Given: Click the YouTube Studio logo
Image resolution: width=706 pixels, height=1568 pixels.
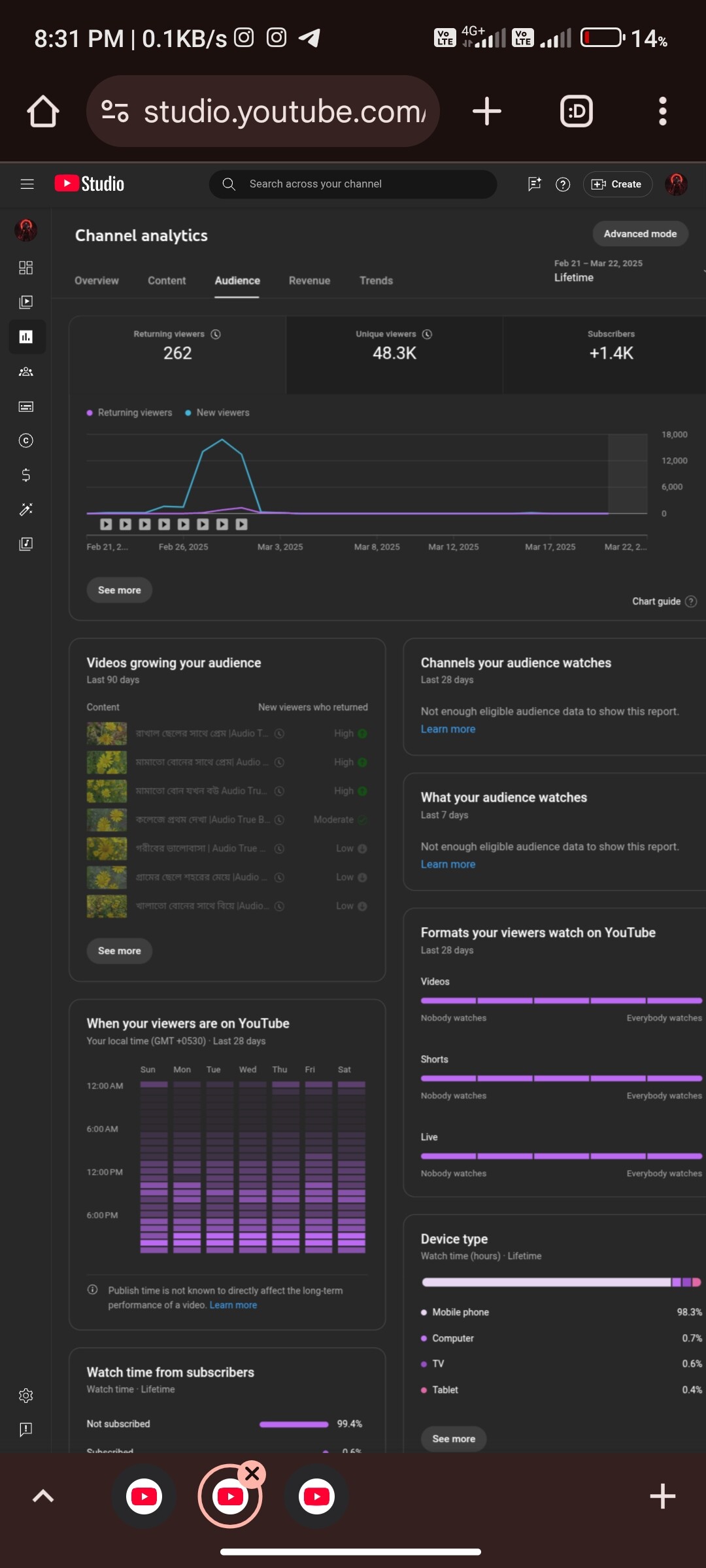Looking at the screenshot, I should click(x=90, y=184).
